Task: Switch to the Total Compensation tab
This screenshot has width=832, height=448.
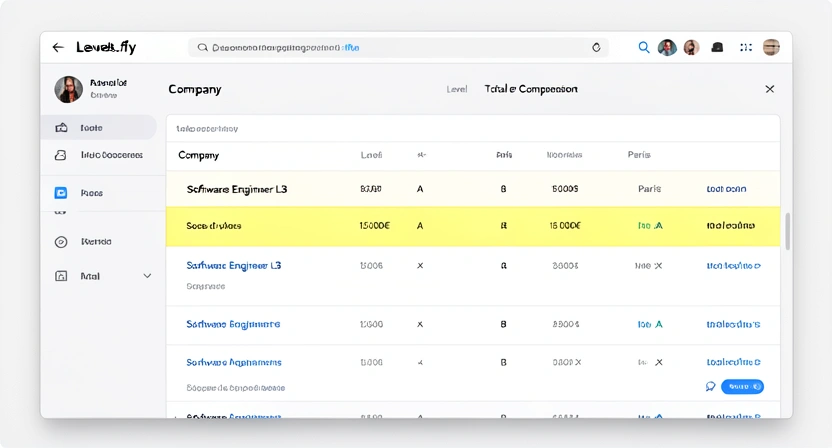Action: 530,89
